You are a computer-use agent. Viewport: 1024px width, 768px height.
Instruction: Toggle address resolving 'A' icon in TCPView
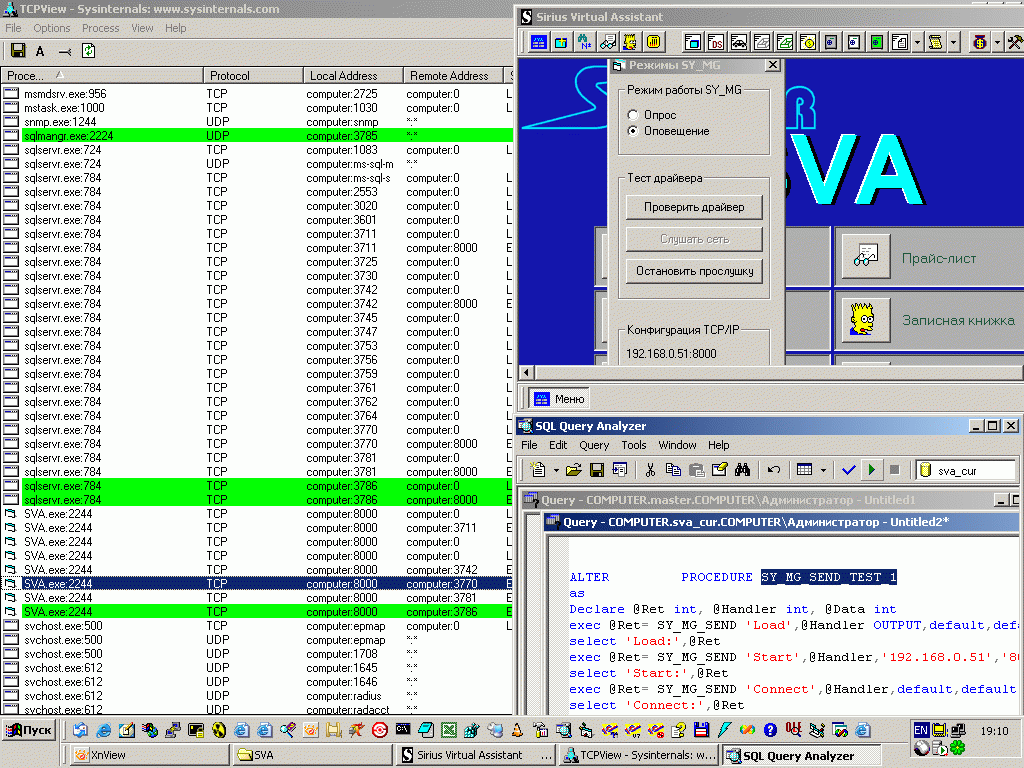pos(40,51)
